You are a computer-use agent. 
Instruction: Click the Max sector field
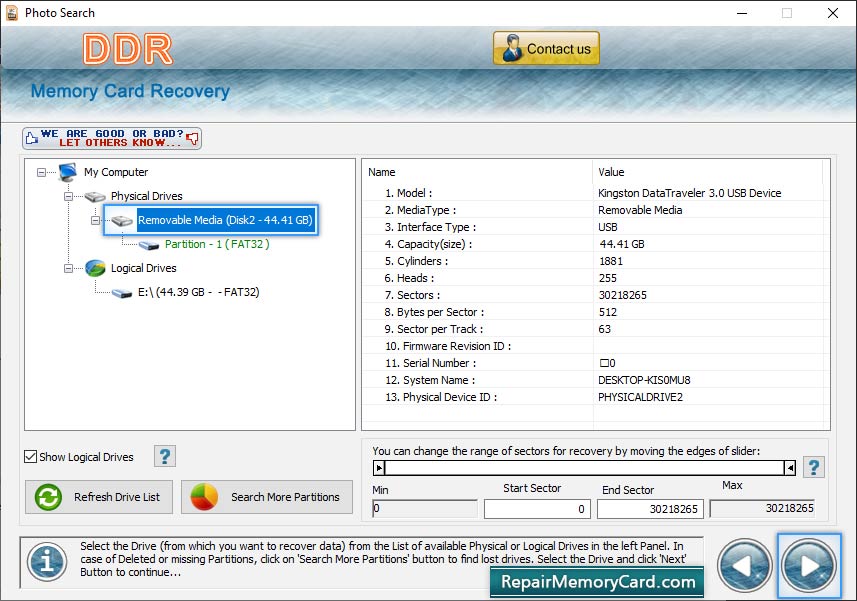762,509
